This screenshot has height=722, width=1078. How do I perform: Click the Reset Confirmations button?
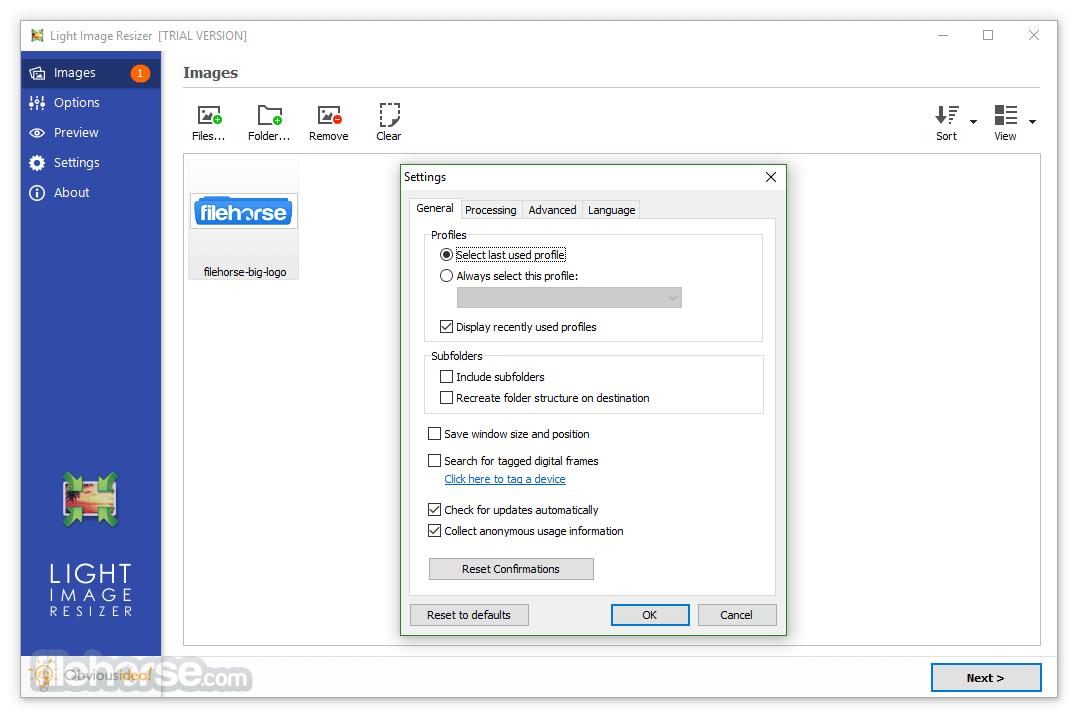point(511,569)
